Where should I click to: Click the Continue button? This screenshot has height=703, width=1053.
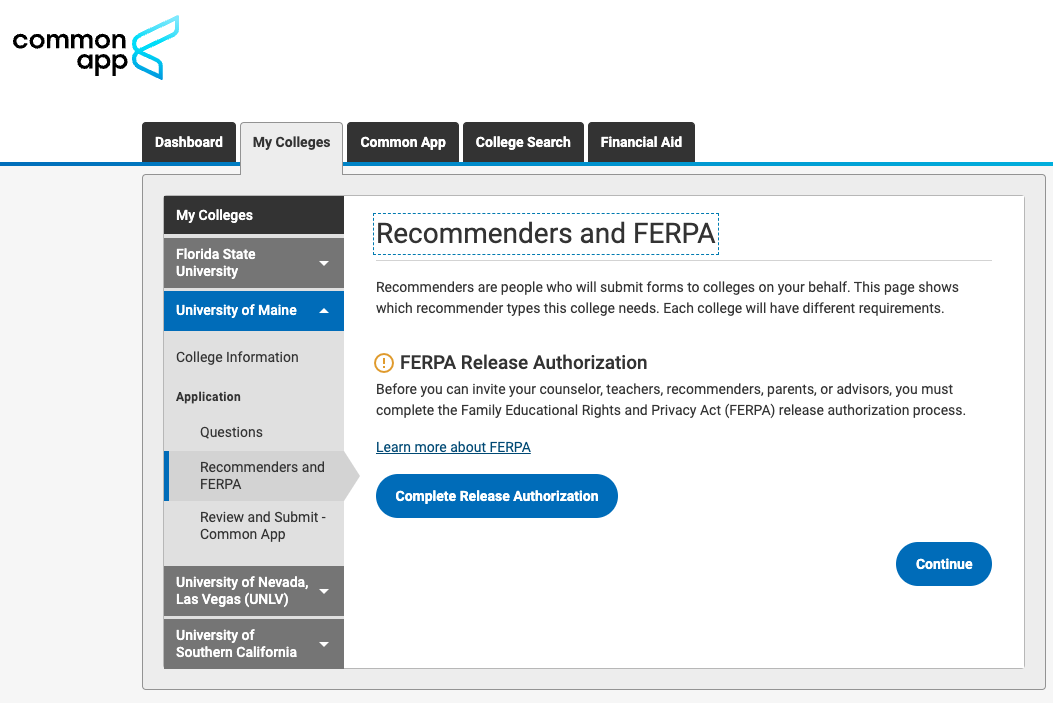(x=943, y=564)
